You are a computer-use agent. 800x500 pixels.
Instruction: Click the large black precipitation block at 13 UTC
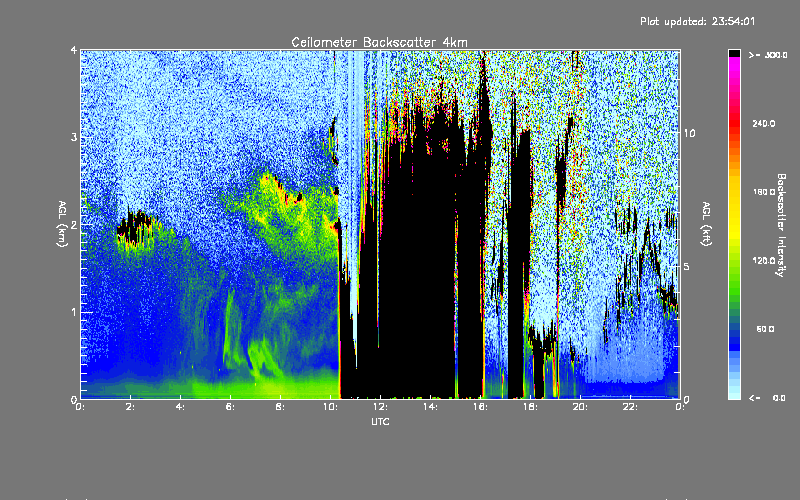(418, 265)
